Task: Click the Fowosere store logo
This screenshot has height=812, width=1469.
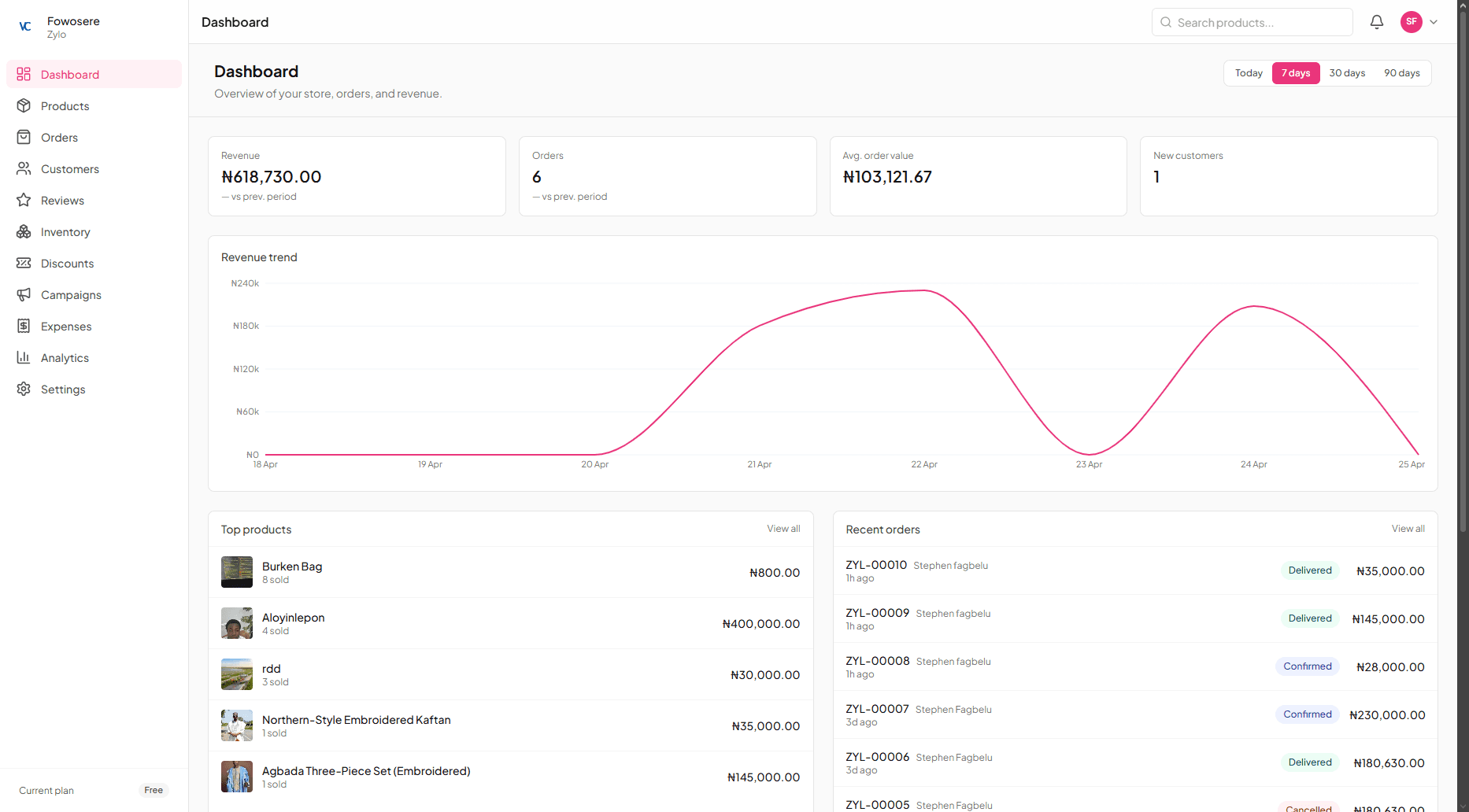Action: (x=25, y=26)
